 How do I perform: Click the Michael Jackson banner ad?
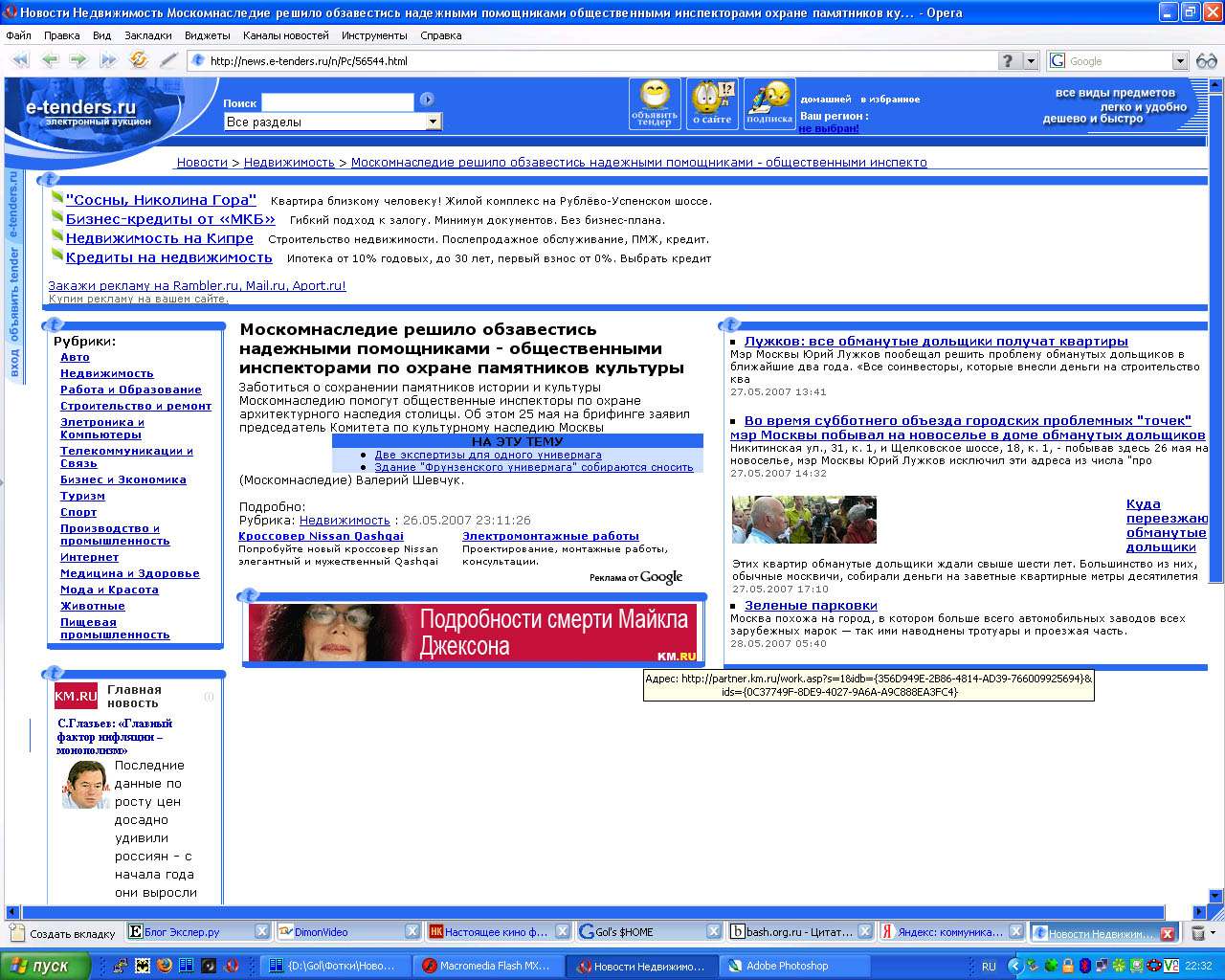(473, 632)
